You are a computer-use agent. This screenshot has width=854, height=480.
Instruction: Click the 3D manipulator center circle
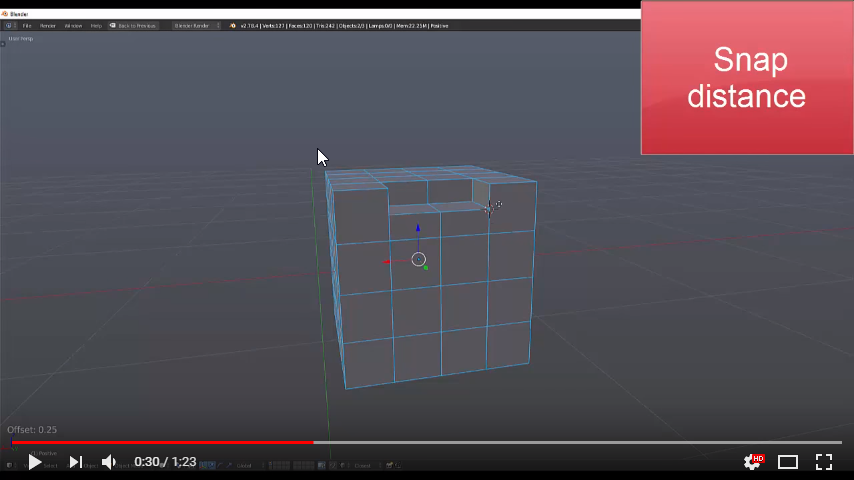click(418, 259)
